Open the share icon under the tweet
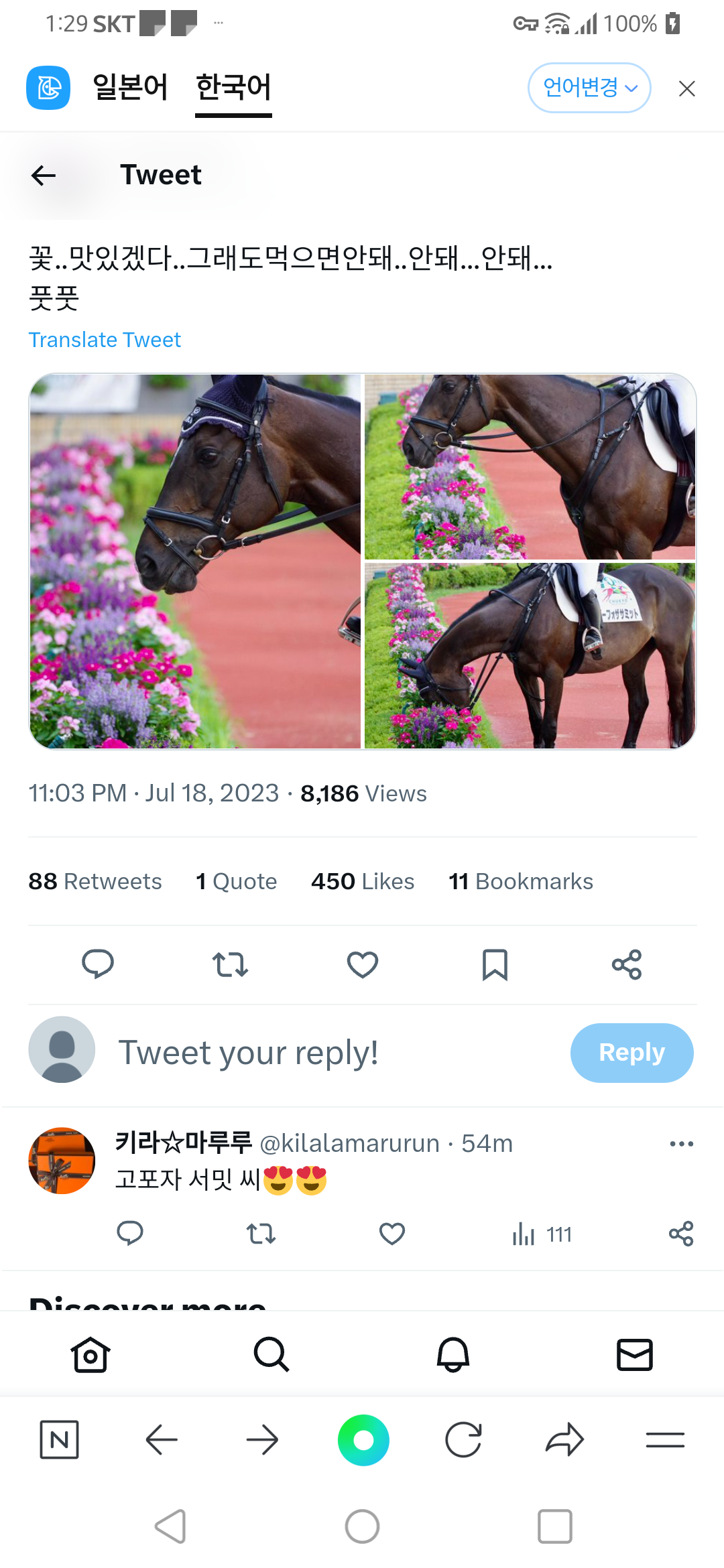 627,965
